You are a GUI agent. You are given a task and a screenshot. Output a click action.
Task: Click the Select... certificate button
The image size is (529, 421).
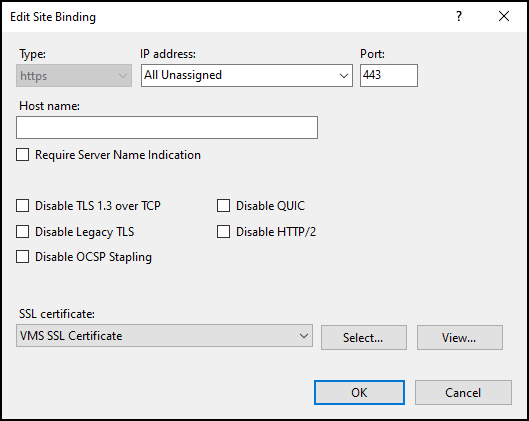tap(364, 337)
